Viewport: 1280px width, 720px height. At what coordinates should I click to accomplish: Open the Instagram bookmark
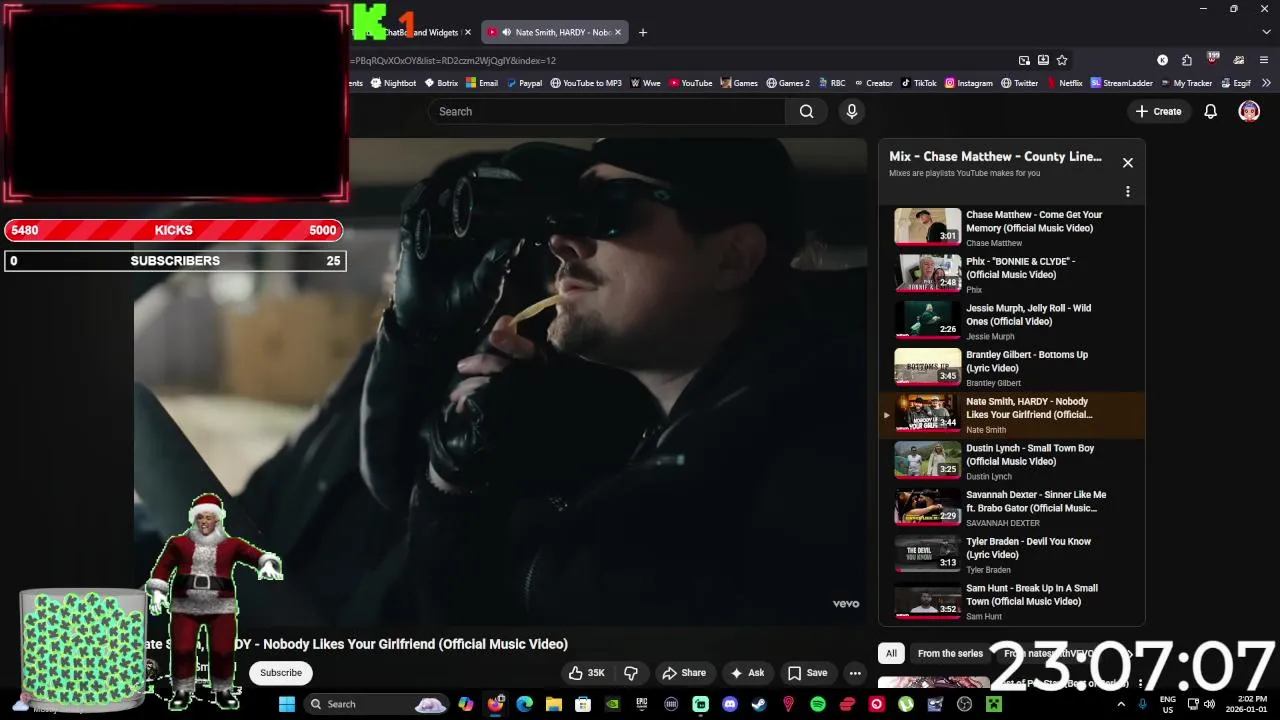click(x=969, y=83)
